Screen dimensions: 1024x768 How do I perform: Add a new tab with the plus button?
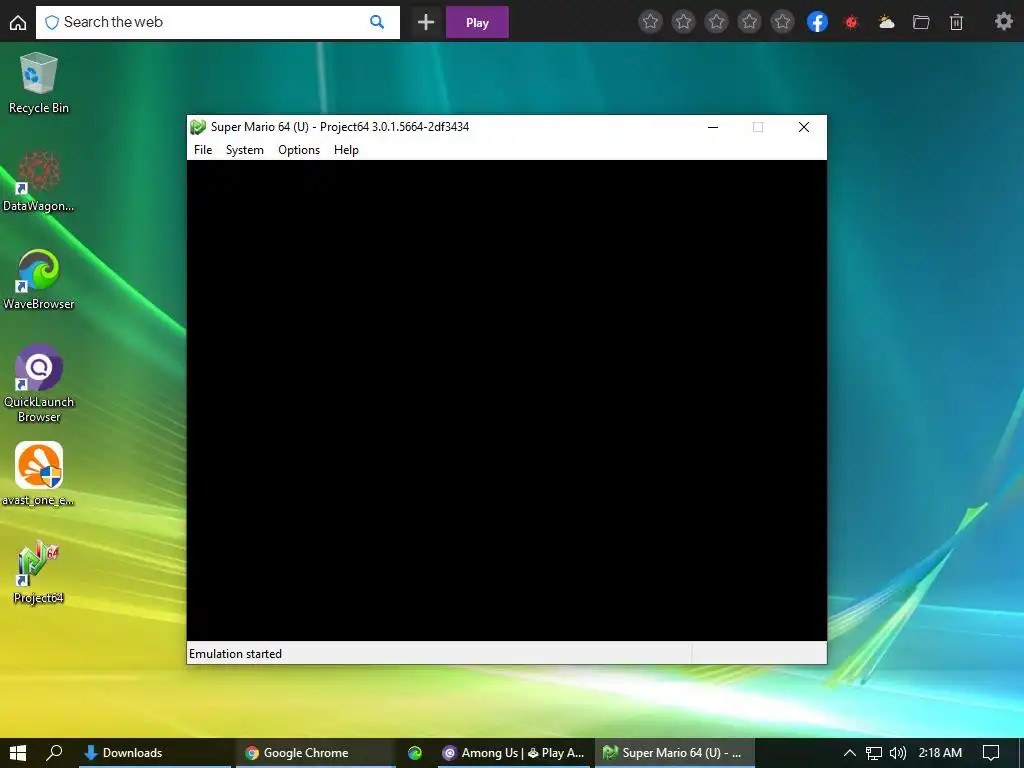[426, 22]
